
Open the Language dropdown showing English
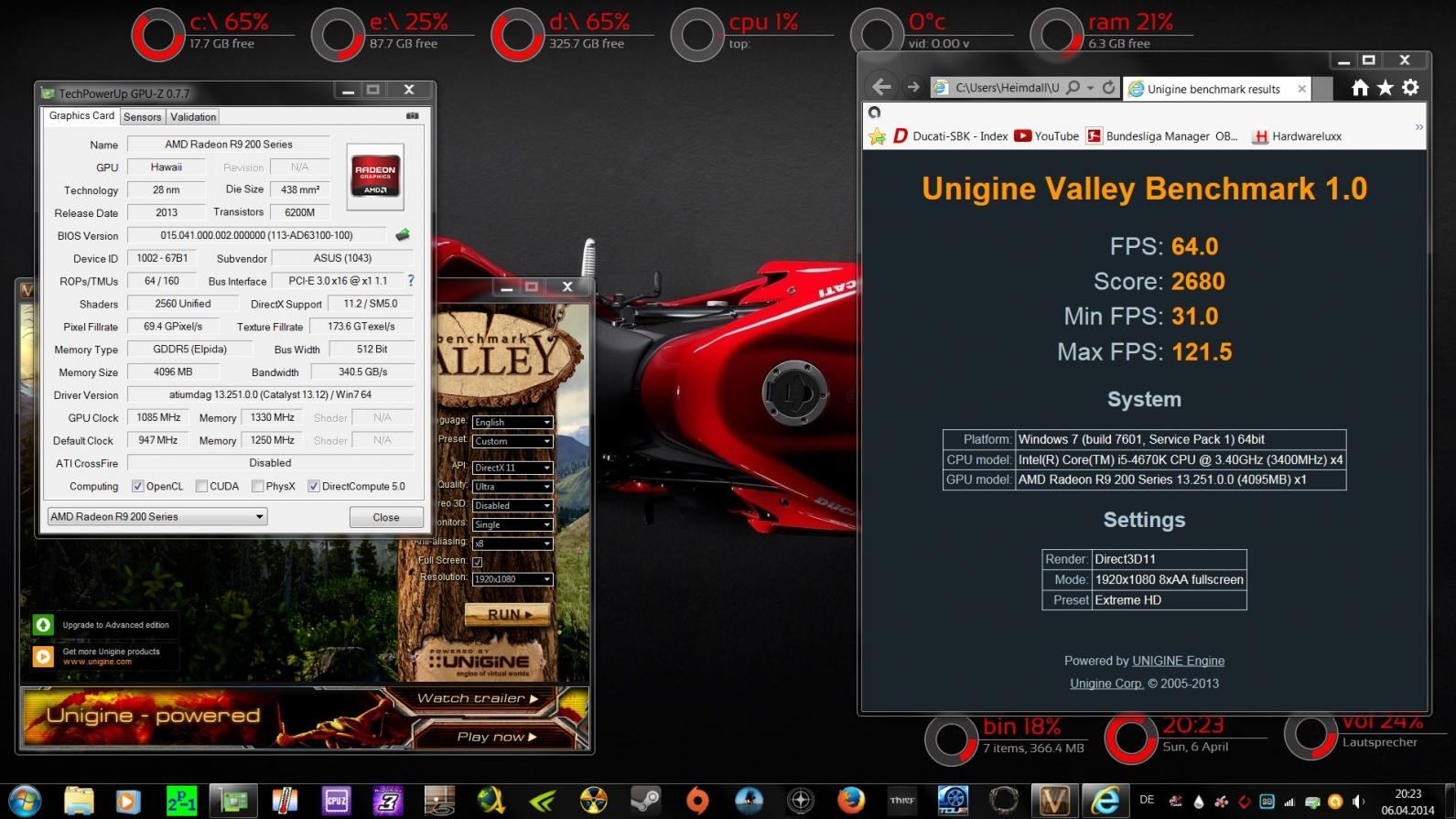click(x=512, y=422)
